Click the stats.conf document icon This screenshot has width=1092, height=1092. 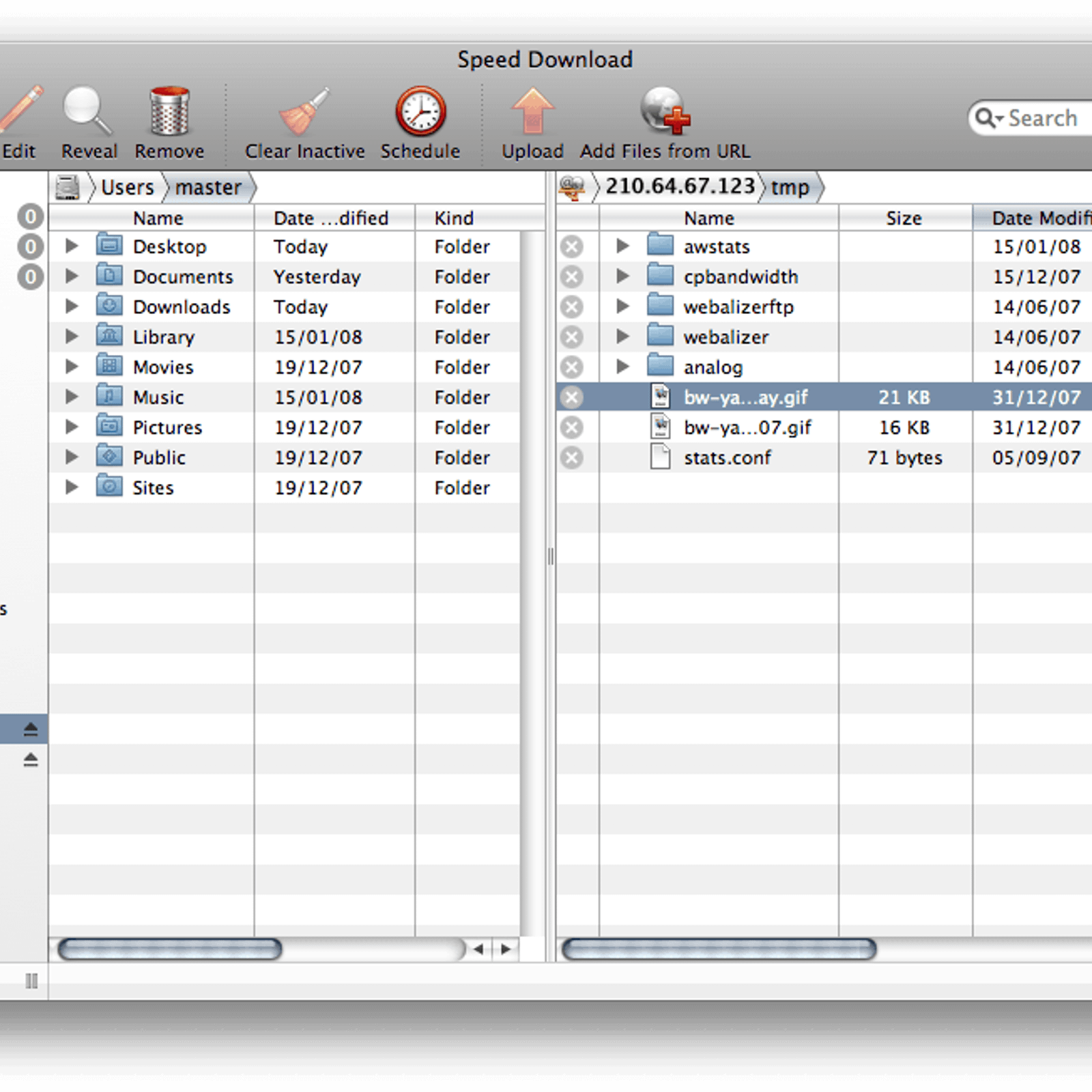pos(661,457)
